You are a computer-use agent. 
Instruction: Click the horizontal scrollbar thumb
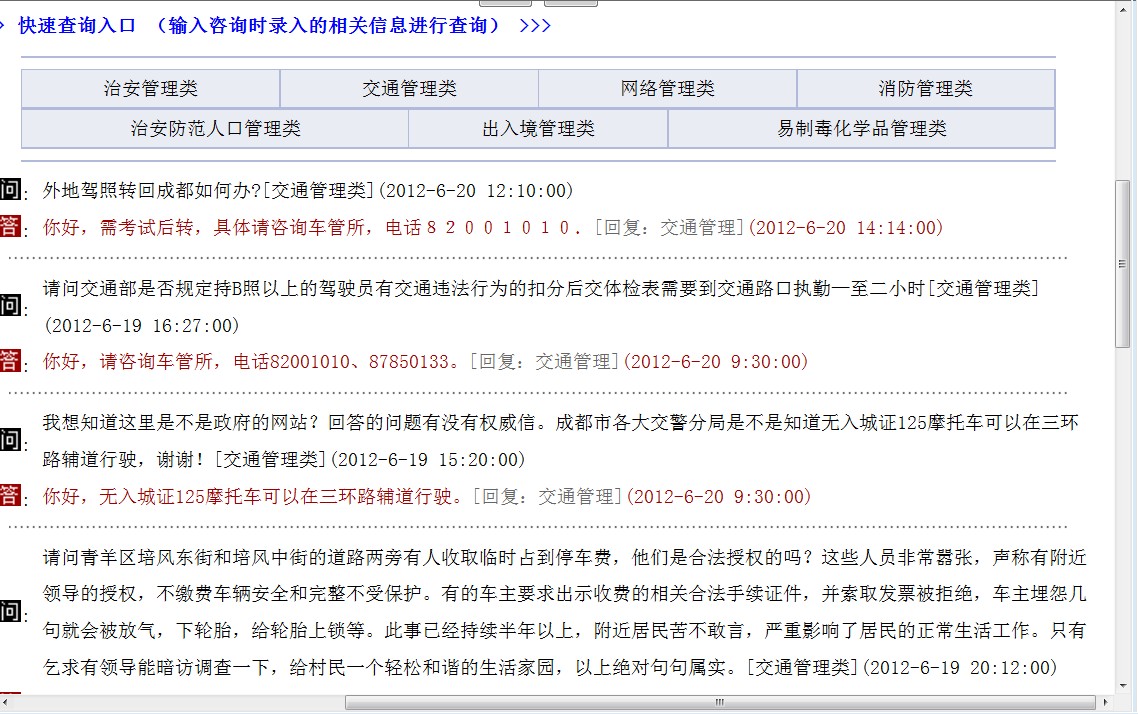tap(718, 703)
